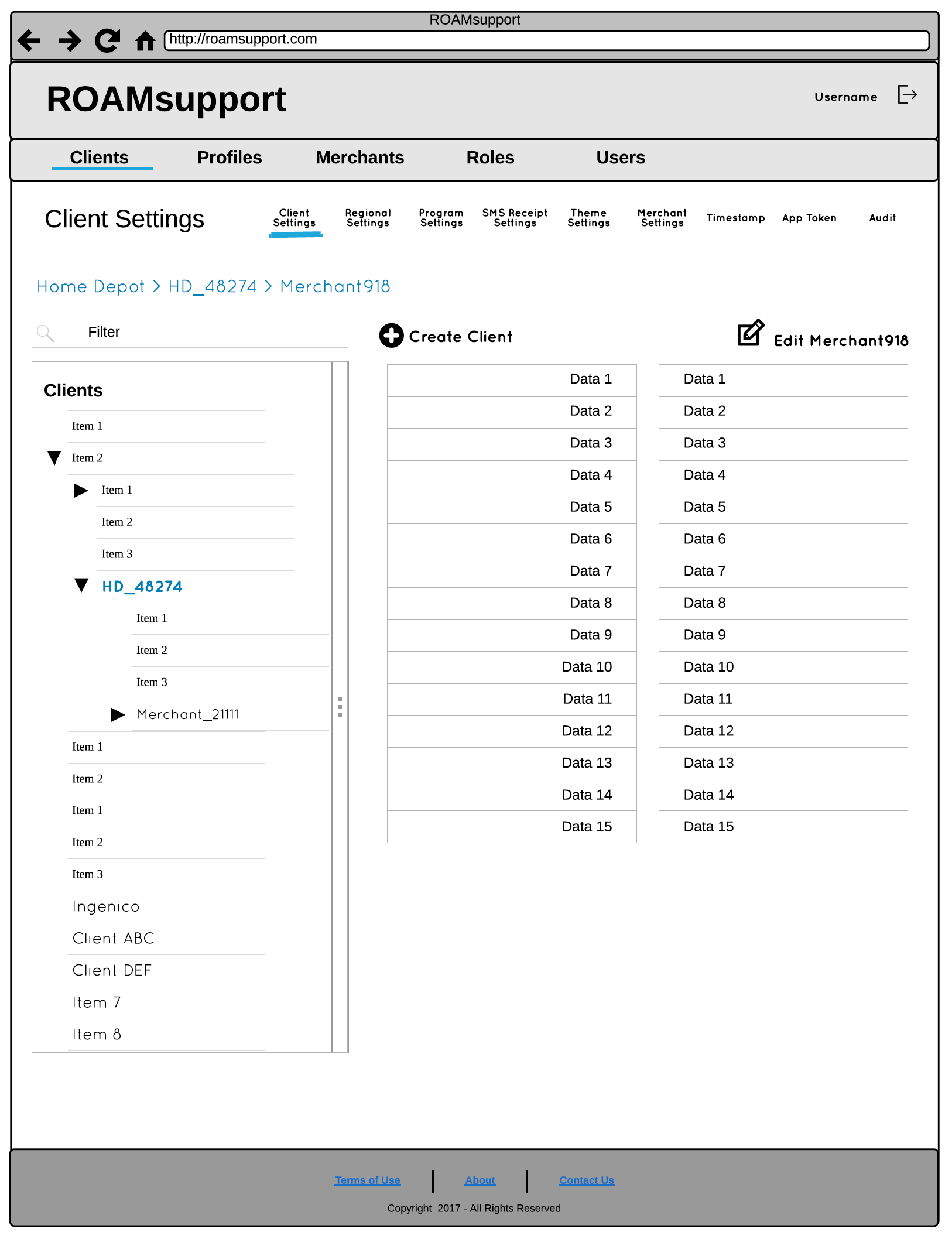Viewport: 952px width, 1239px height.
Task: Click the browser back arrow
Action: pyautogui.click(x=29, y=41)
